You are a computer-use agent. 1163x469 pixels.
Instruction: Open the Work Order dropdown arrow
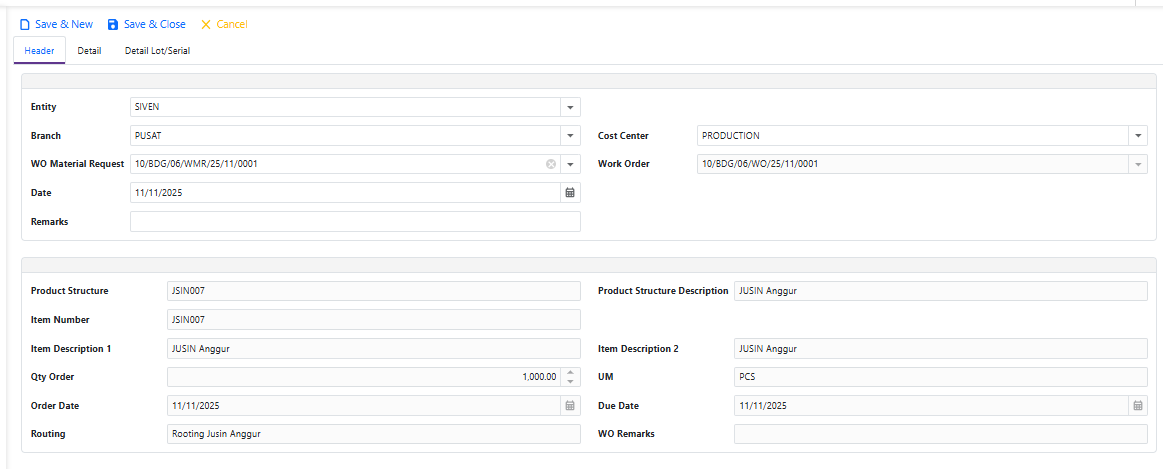point(1138,164)
